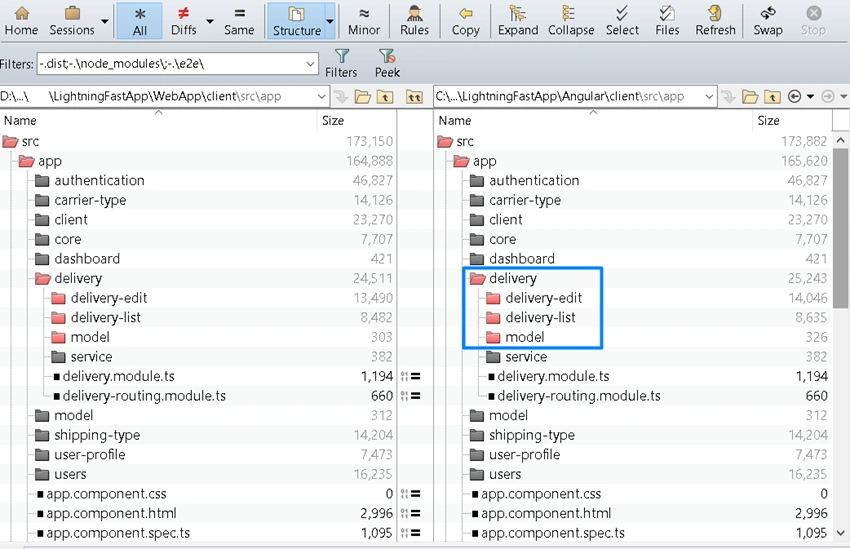Click the right pane grayed load arrow

point(729,97)
